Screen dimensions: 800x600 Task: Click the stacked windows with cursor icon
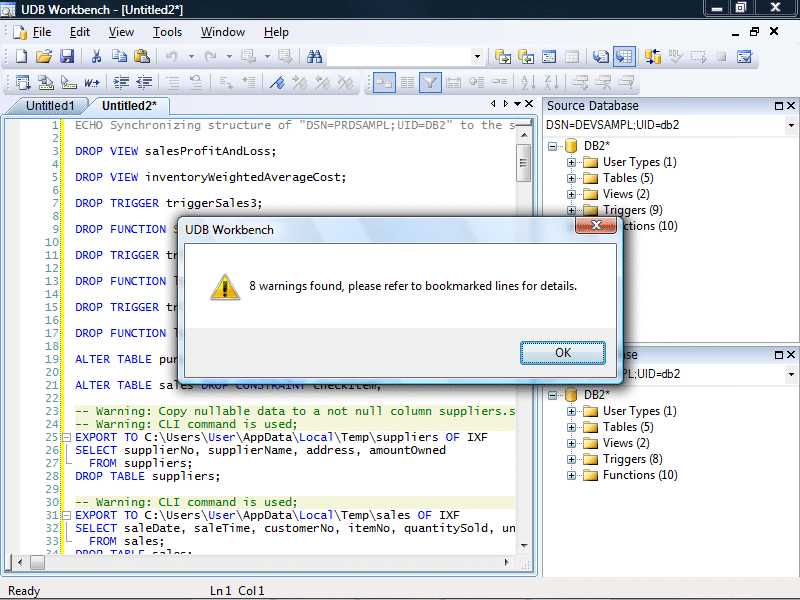(x=46, y=82)
